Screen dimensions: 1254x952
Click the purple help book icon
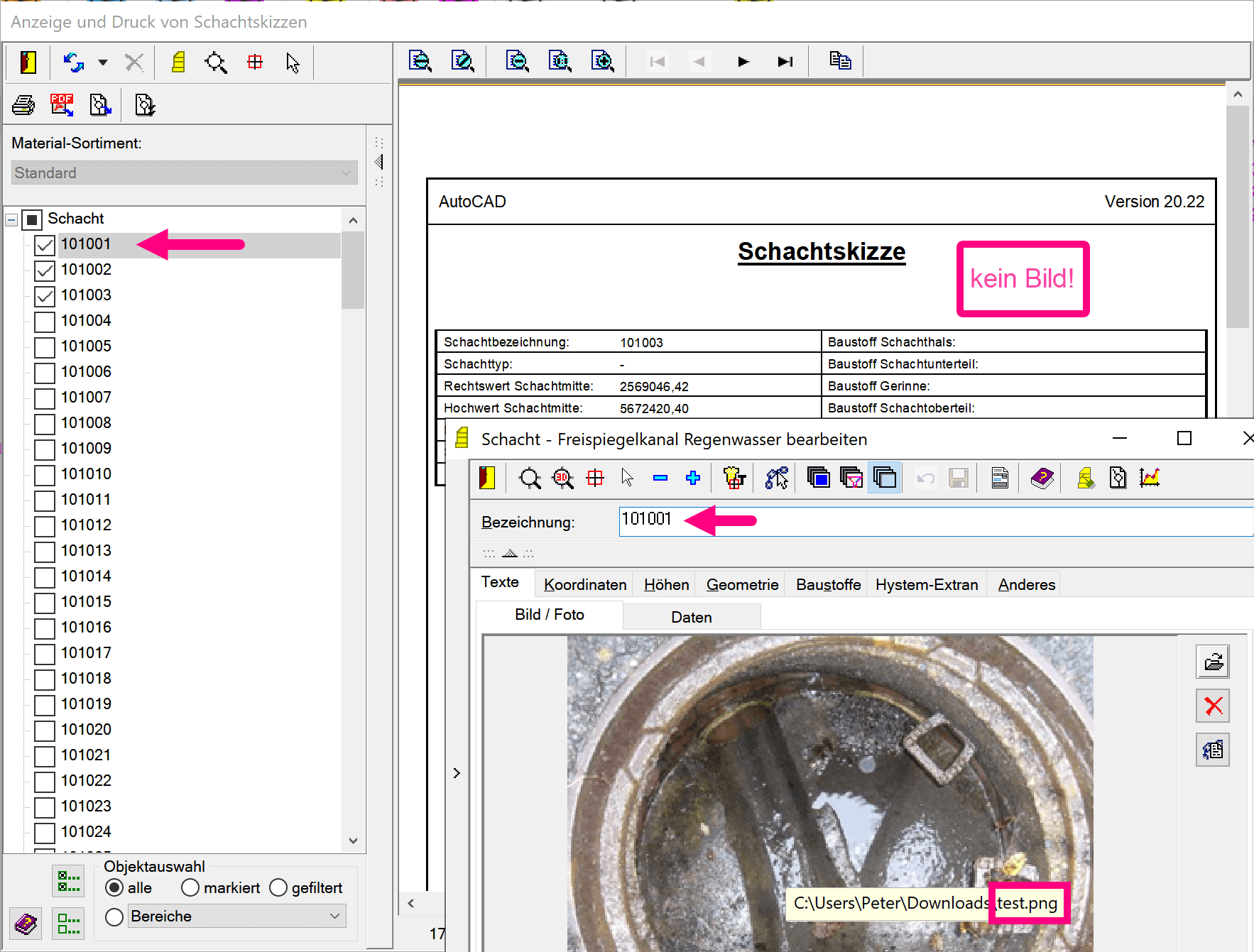1042,478
